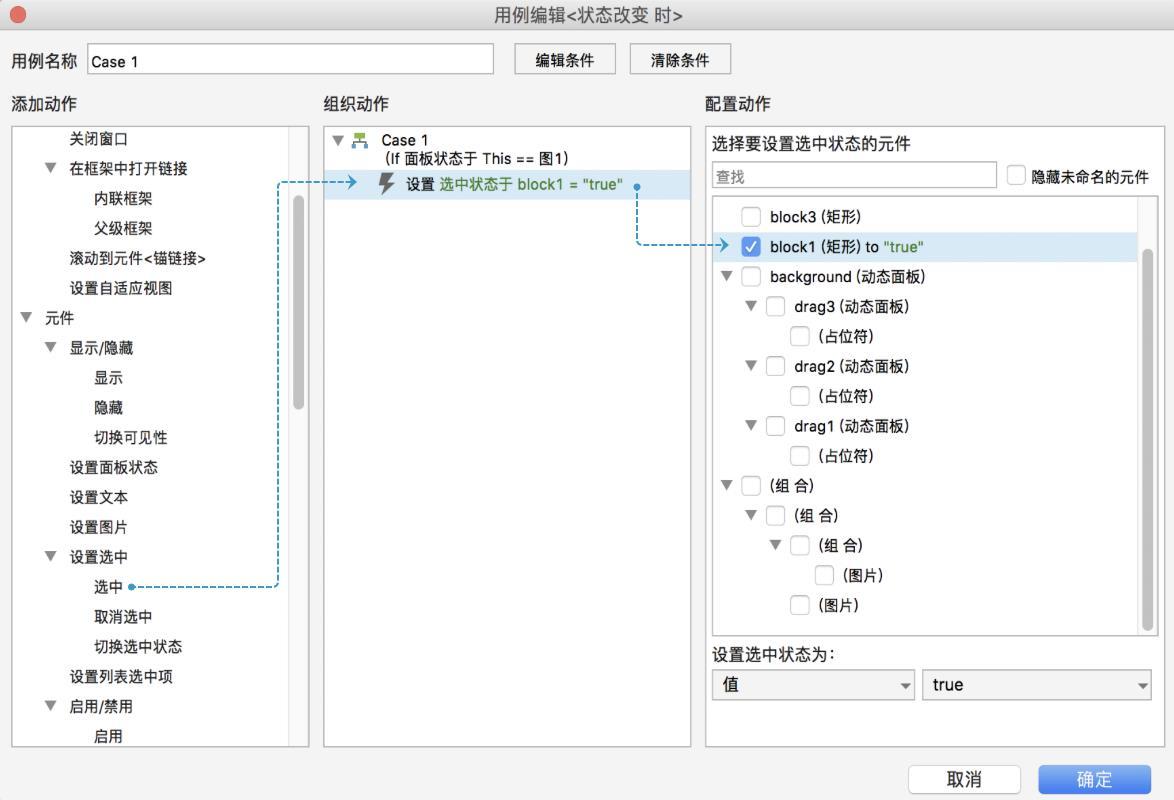This screenshot has height=800, width=1174.
Task: Select the 内联框架 action
Action: [123, 199]
